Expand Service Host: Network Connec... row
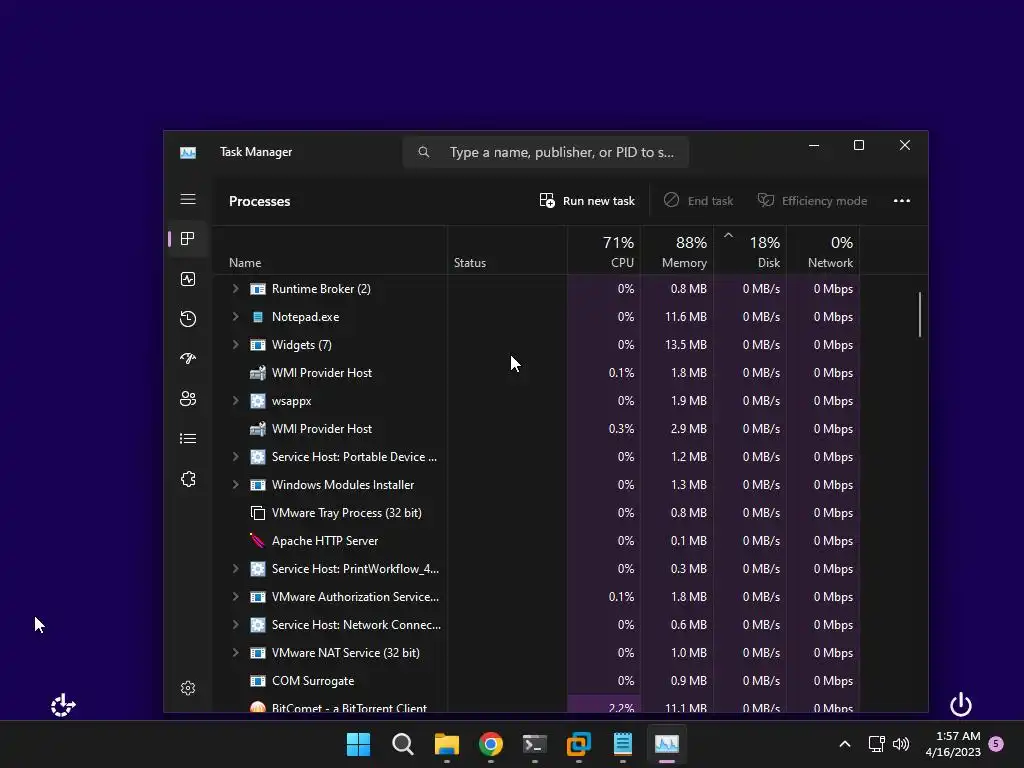 coord(236,624)
